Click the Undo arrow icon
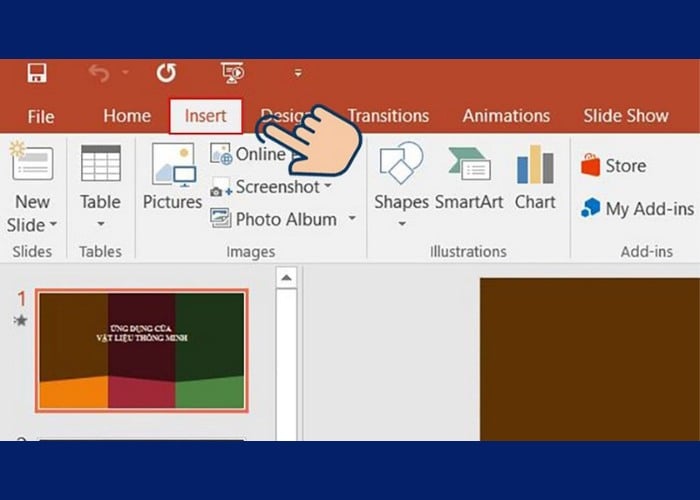700x500 pixels. [x=99, y=73]
